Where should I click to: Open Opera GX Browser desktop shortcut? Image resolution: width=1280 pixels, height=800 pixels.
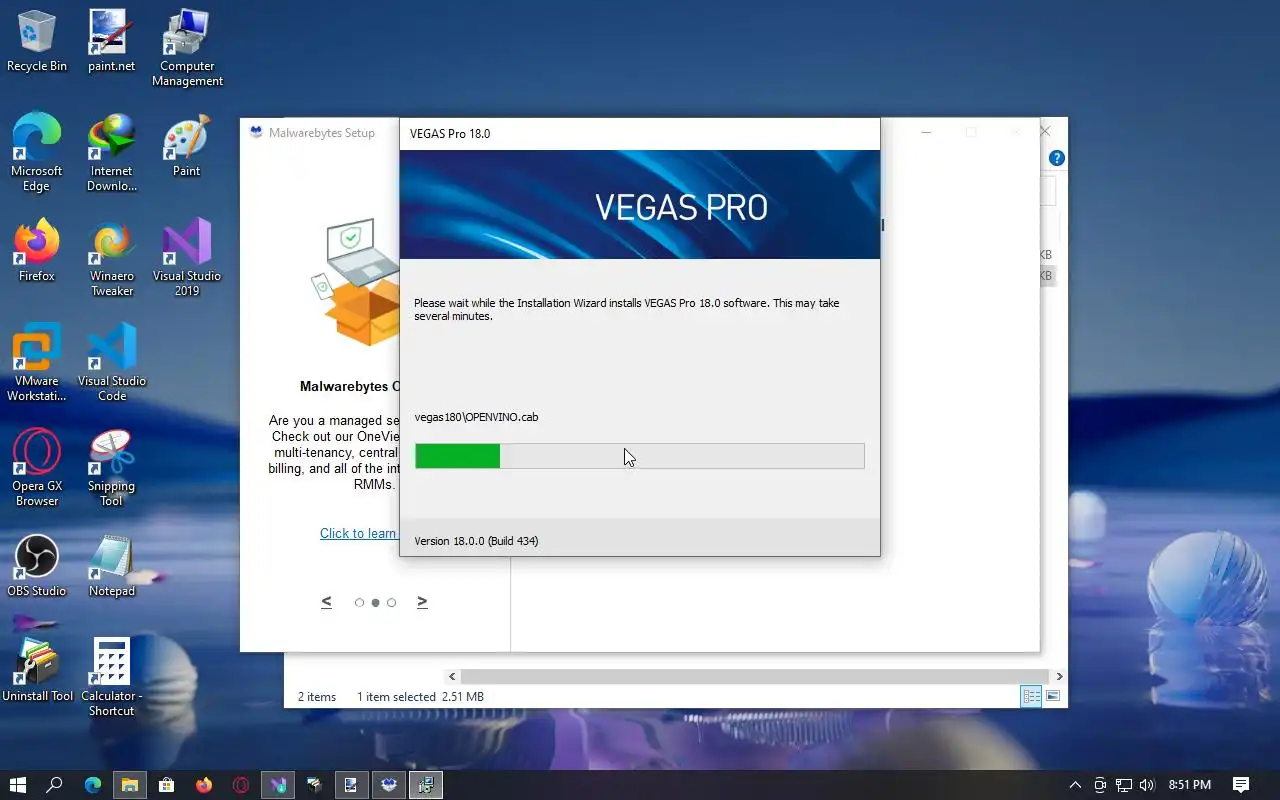coord(37,468)
